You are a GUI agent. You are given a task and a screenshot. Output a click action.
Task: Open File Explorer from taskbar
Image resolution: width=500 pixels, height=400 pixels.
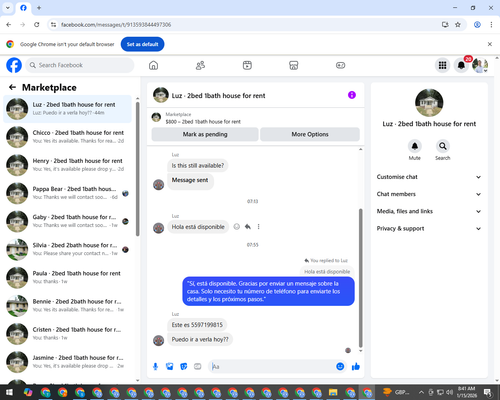(333, 392)
